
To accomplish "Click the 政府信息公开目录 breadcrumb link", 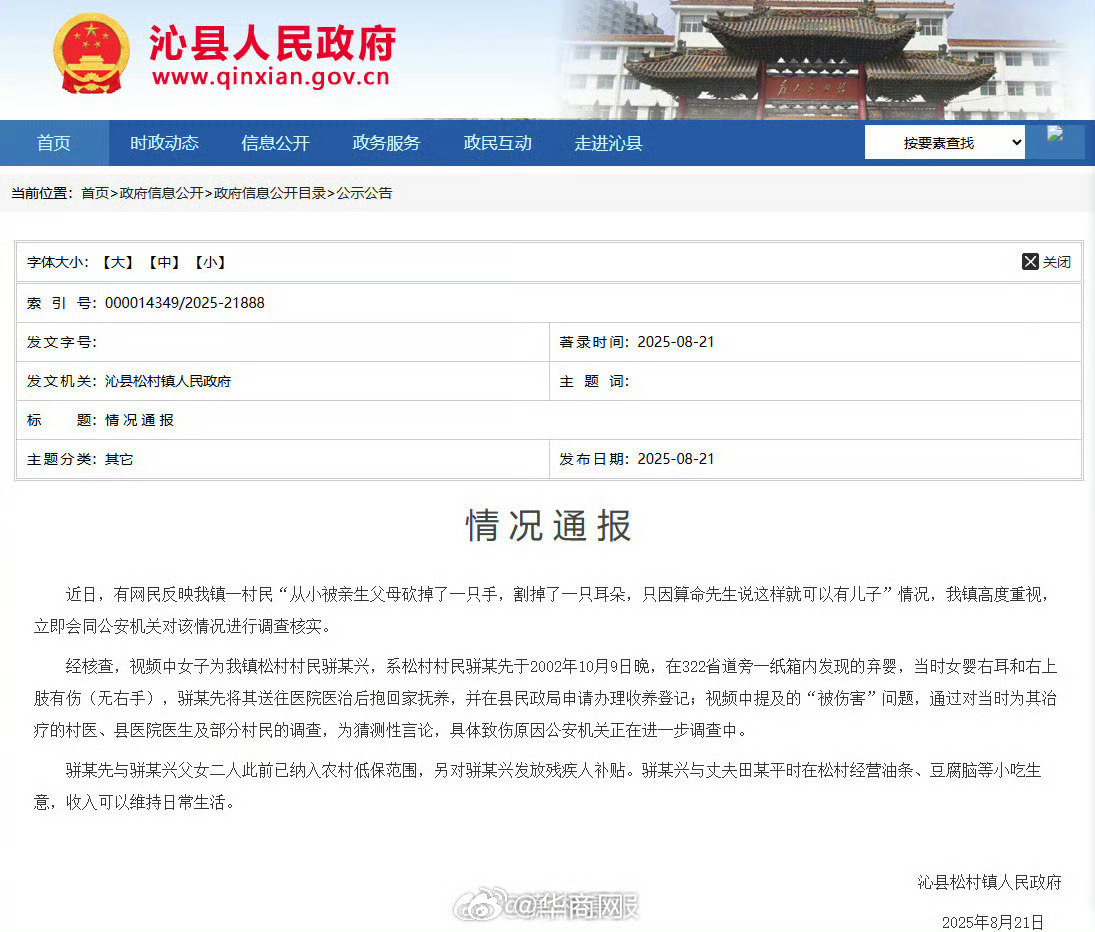I will pyautogui.click(x=270, y=193).
